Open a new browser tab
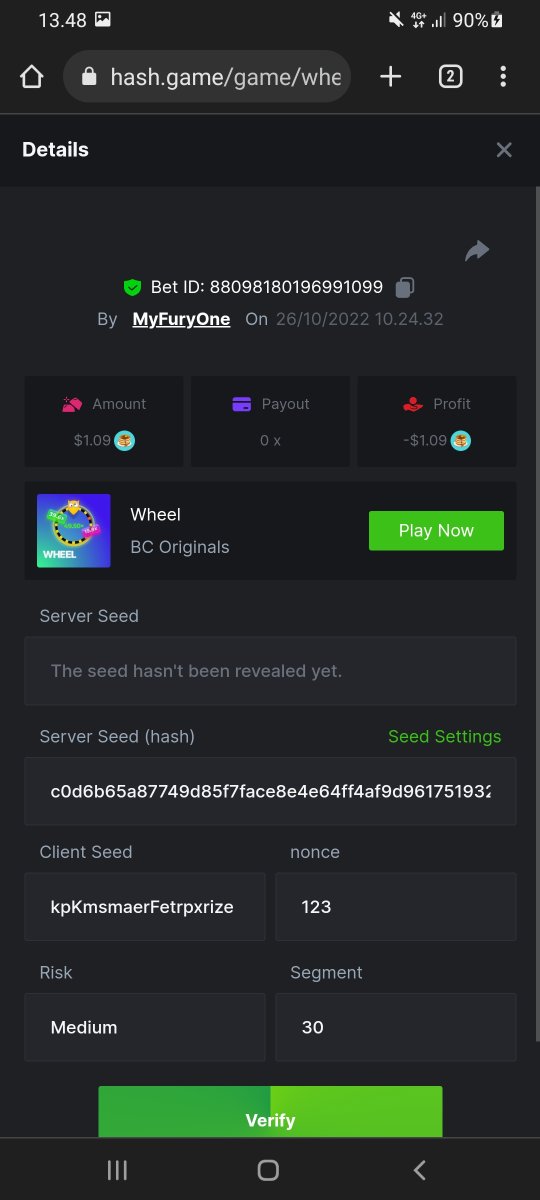The height and width of the screenshot is (1200, 540). coord(391,77)
